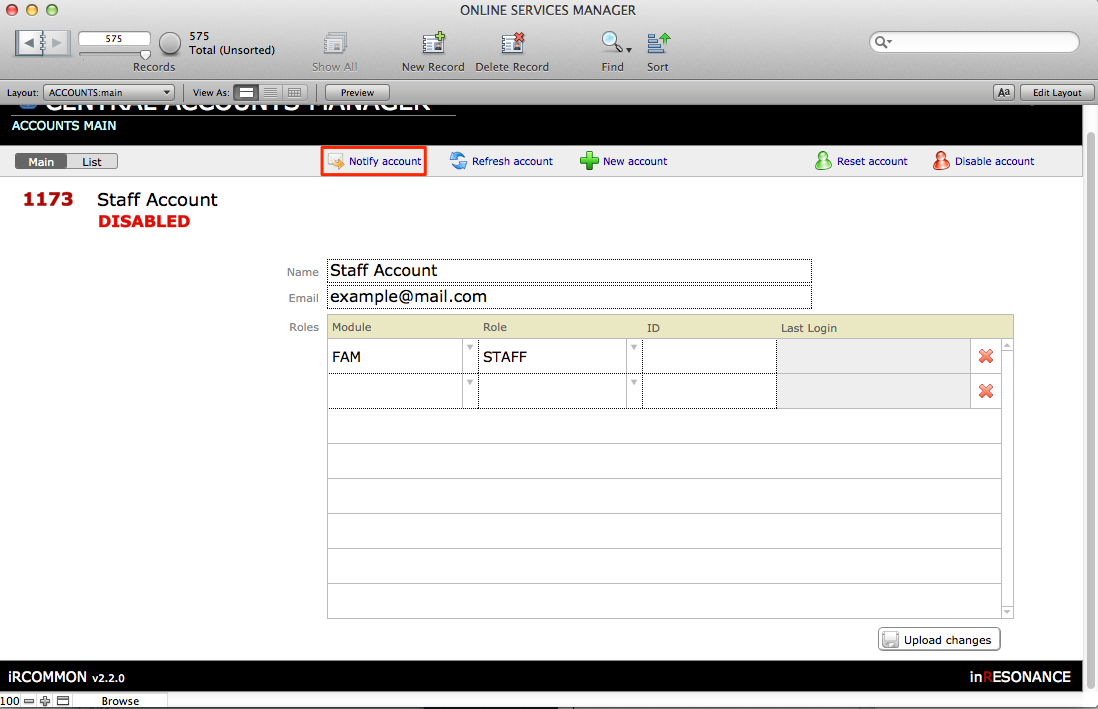This screenshot has width=1098, height=709.
Task: Click the Sort toolbar icon
Action: coord(658,44)
